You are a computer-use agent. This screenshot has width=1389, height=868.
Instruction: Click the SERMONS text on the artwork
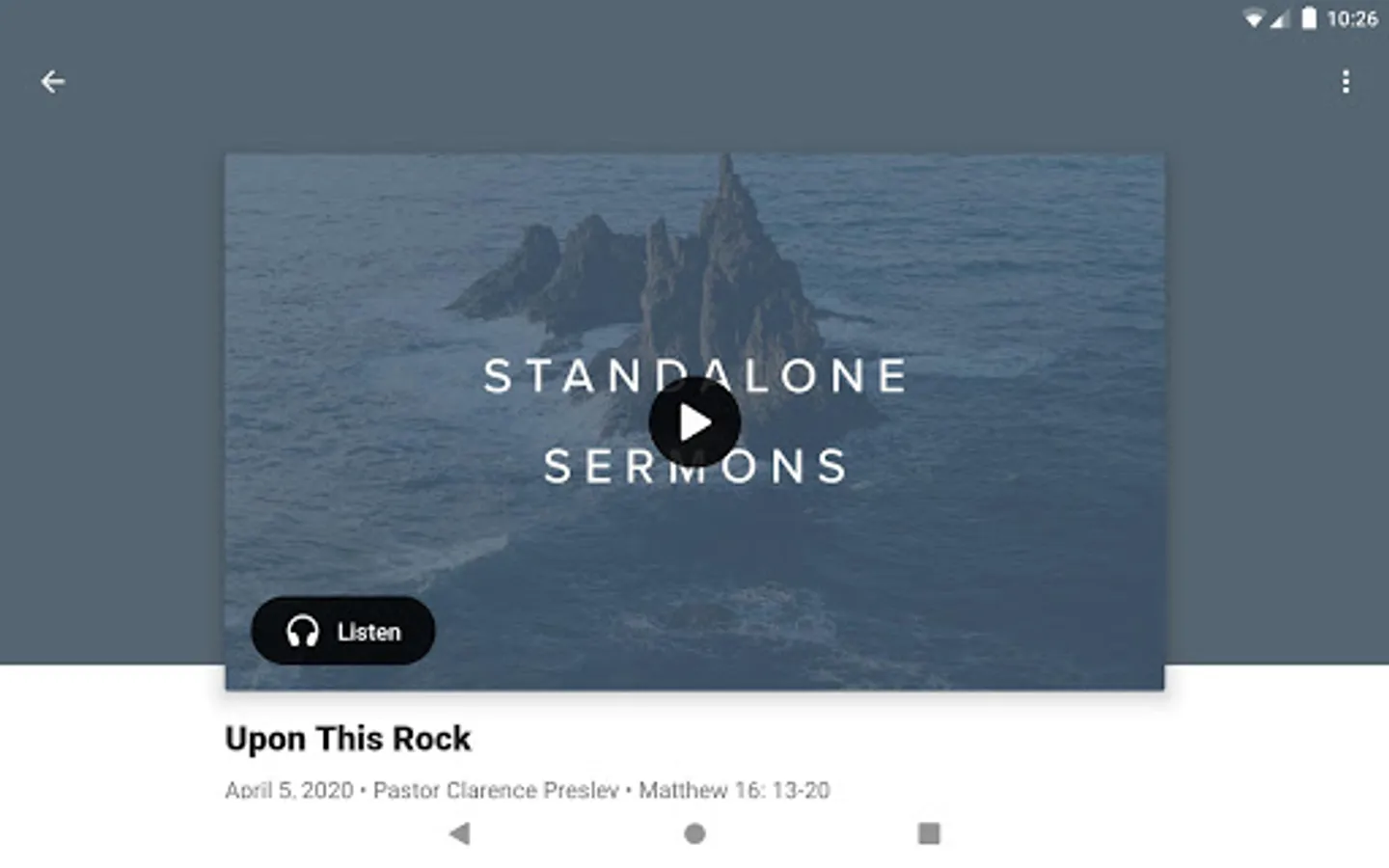pos(695,467)
